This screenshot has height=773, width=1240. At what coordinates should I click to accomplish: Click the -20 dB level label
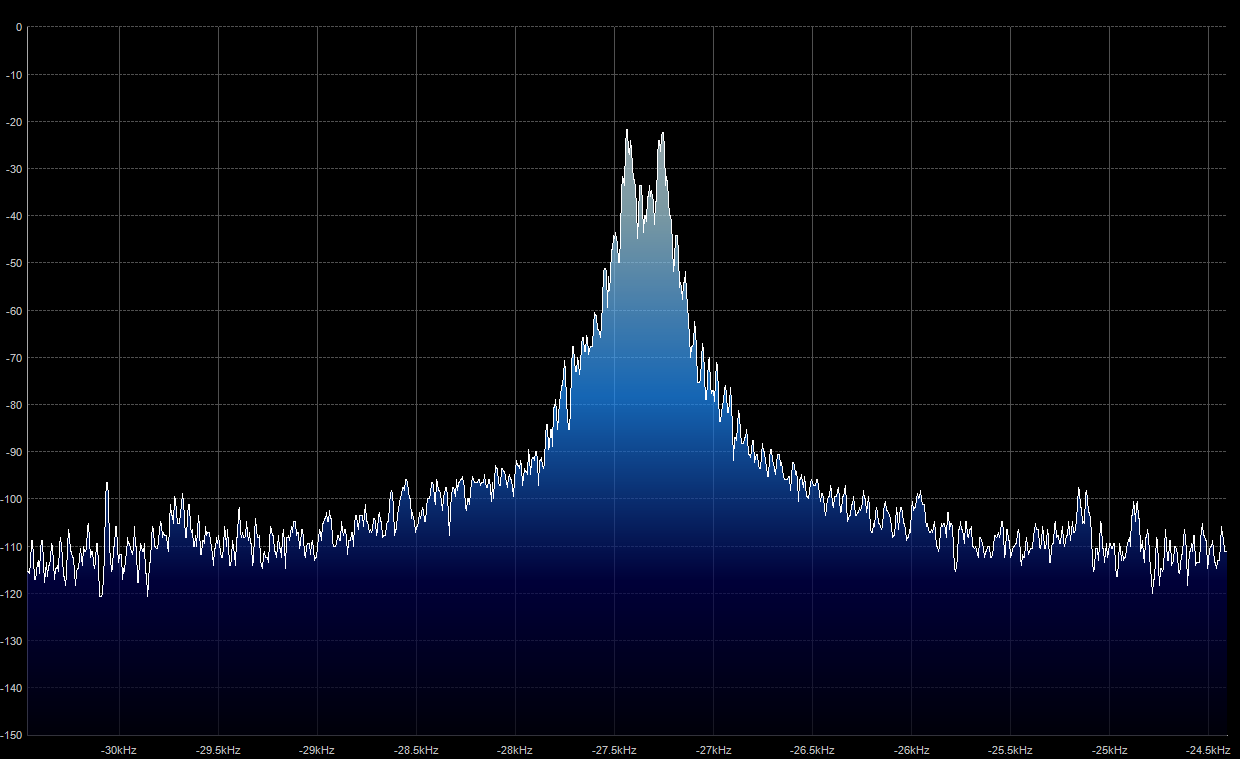[x=15, y=122]
